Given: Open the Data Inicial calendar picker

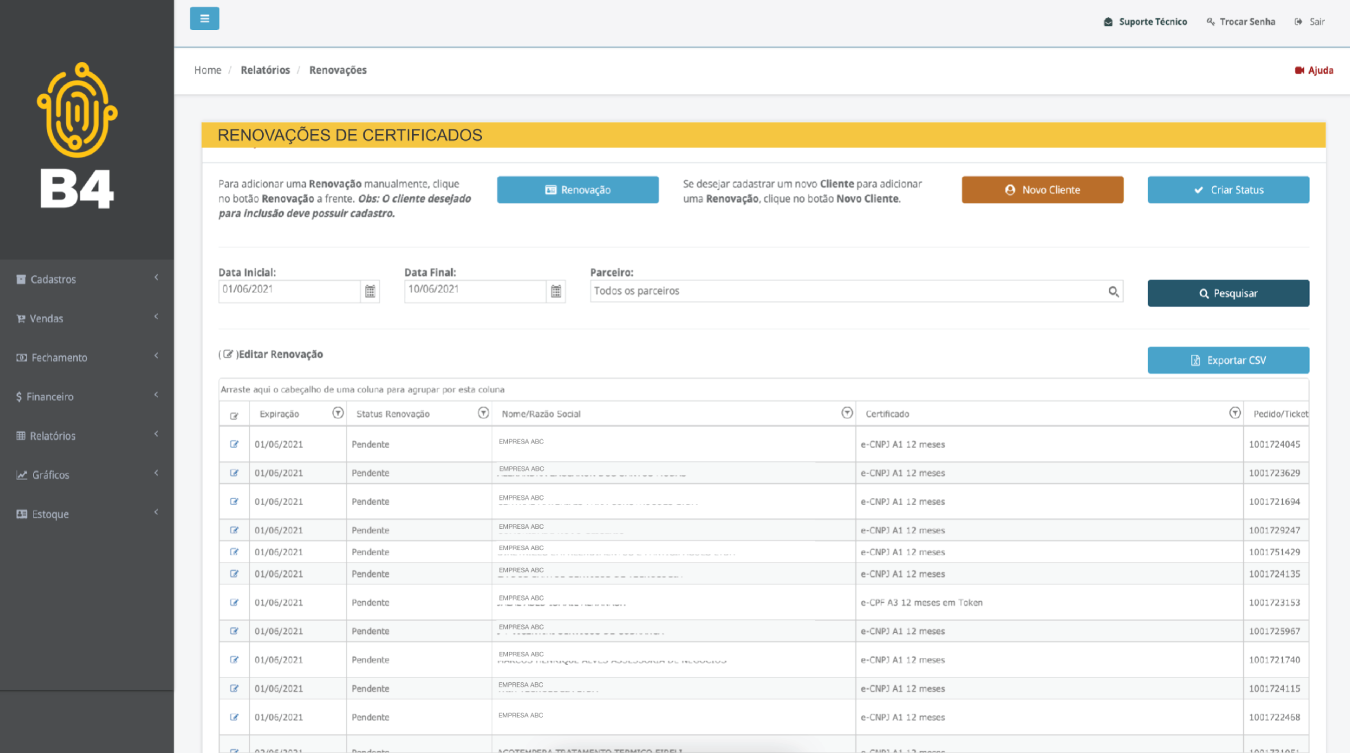Looking at the screenshot, I should [x=370, y=291].
